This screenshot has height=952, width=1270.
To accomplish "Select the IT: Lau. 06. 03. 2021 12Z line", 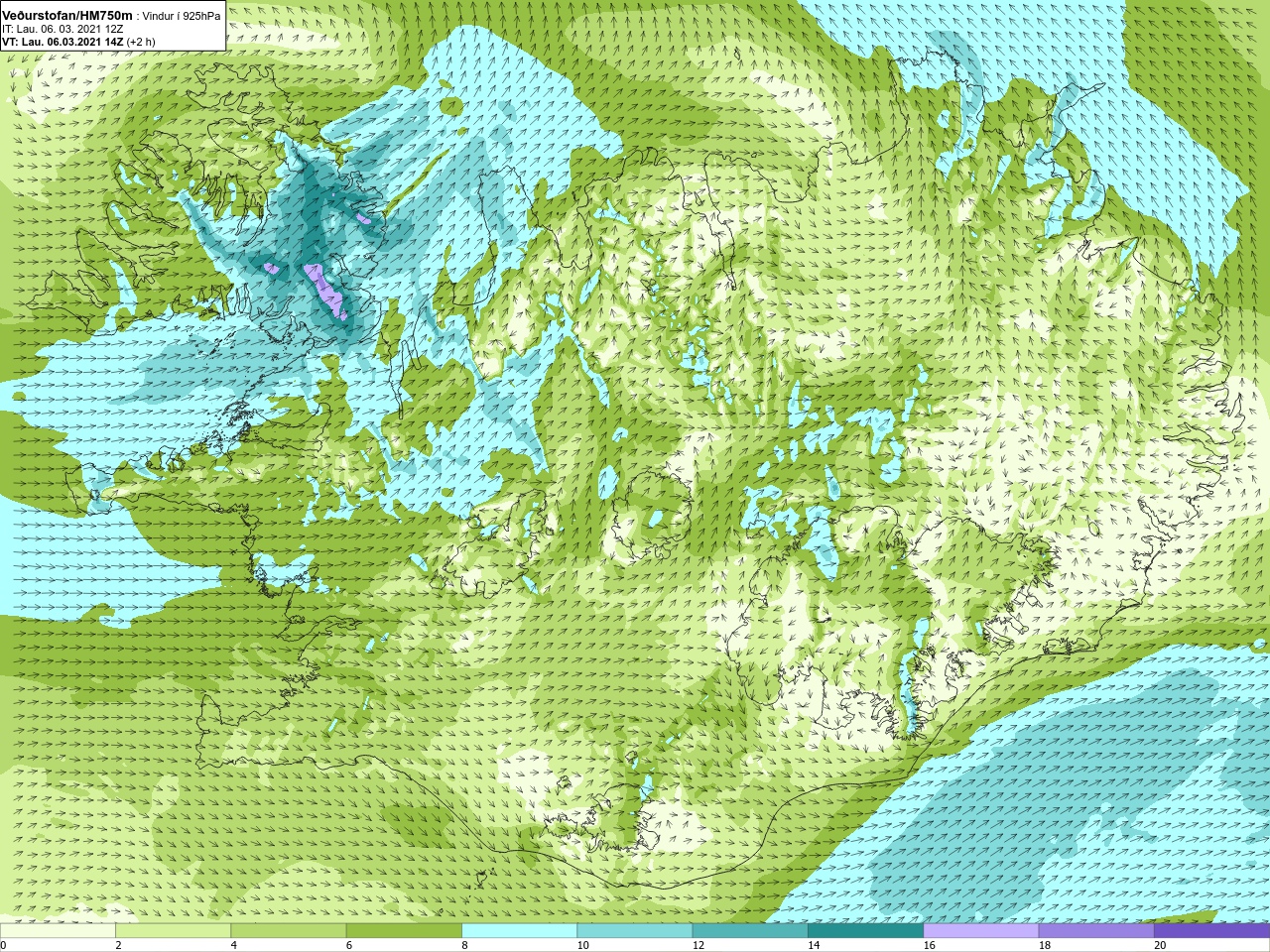I will 63,29.
